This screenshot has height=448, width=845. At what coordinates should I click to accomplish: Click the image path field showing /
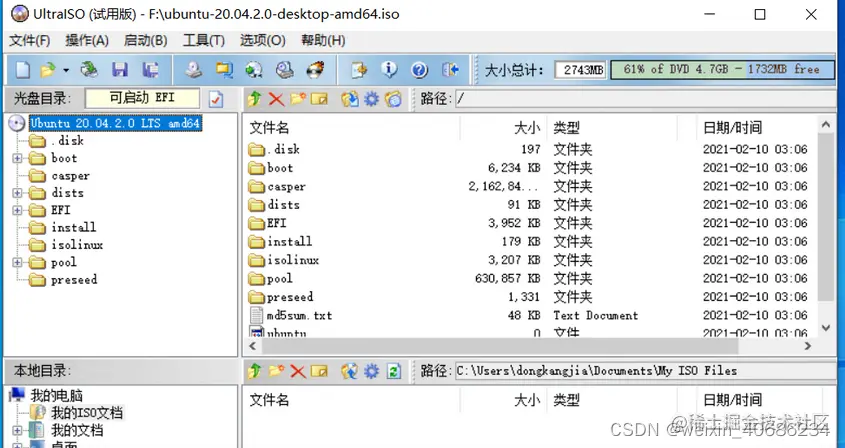(645, 99)
